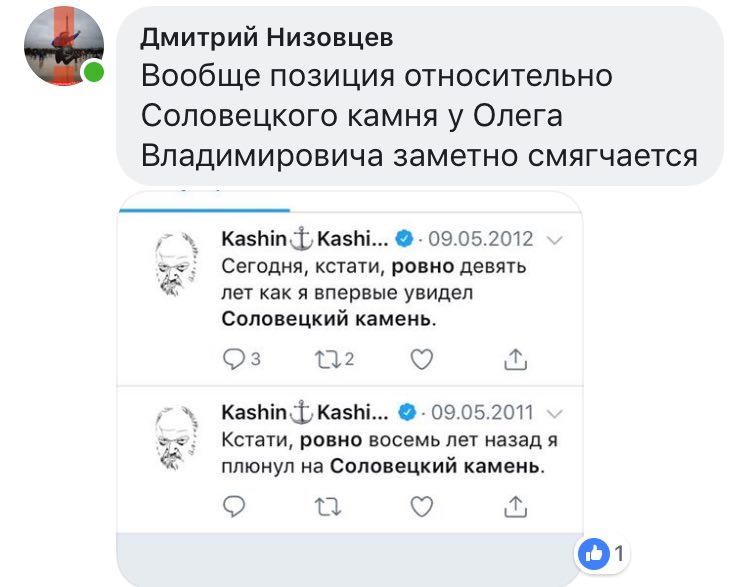Open the chevron dropdown on the 09.05.2011 tweet

[x=557, y=412]
